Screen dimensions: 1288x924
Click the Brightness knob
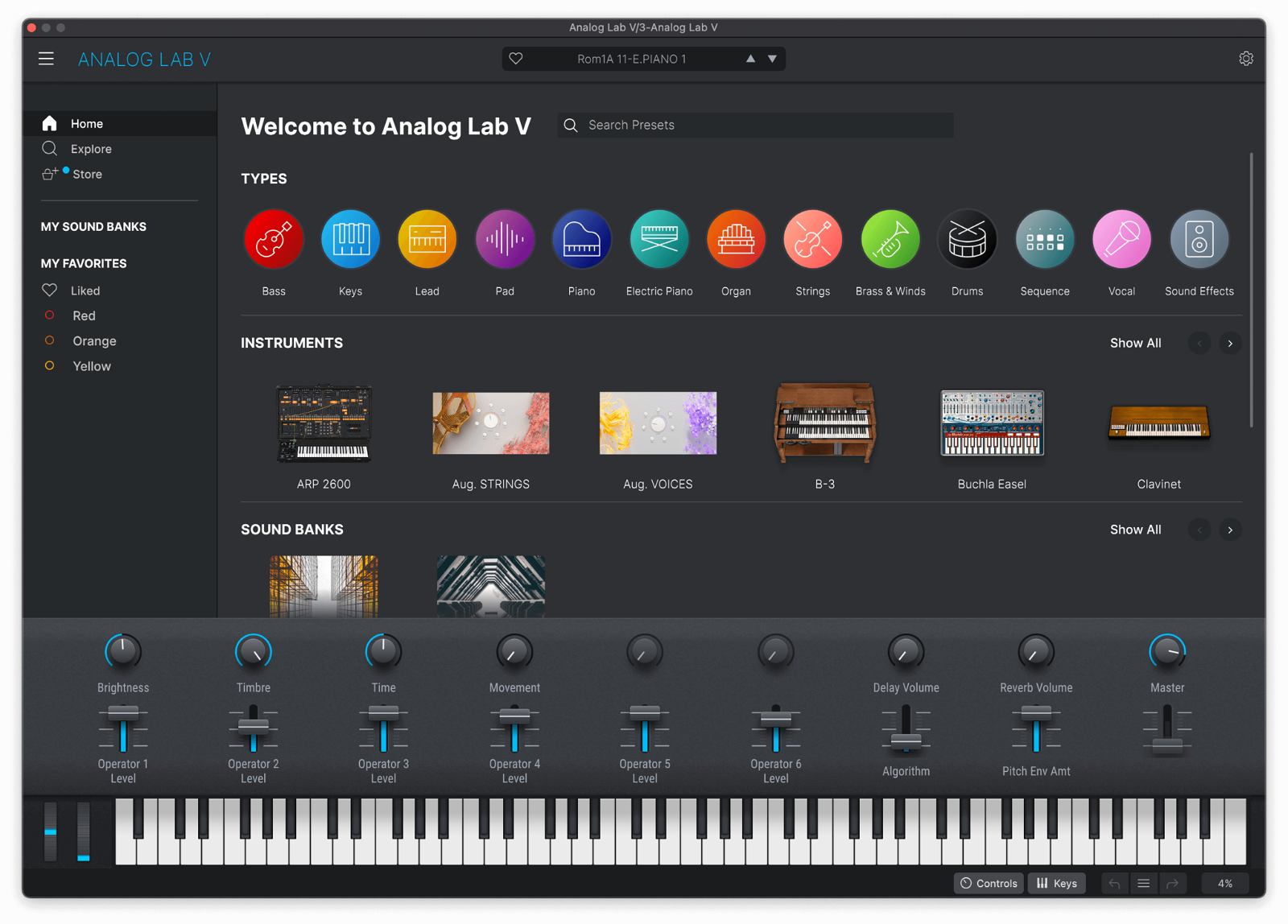[x=123, y=652]
